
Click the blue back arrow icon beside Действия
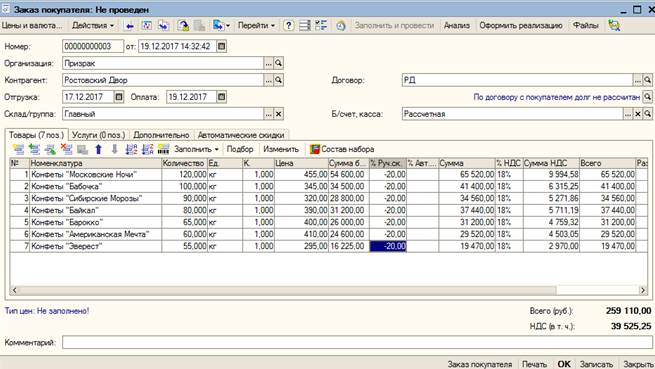(130, 25)
